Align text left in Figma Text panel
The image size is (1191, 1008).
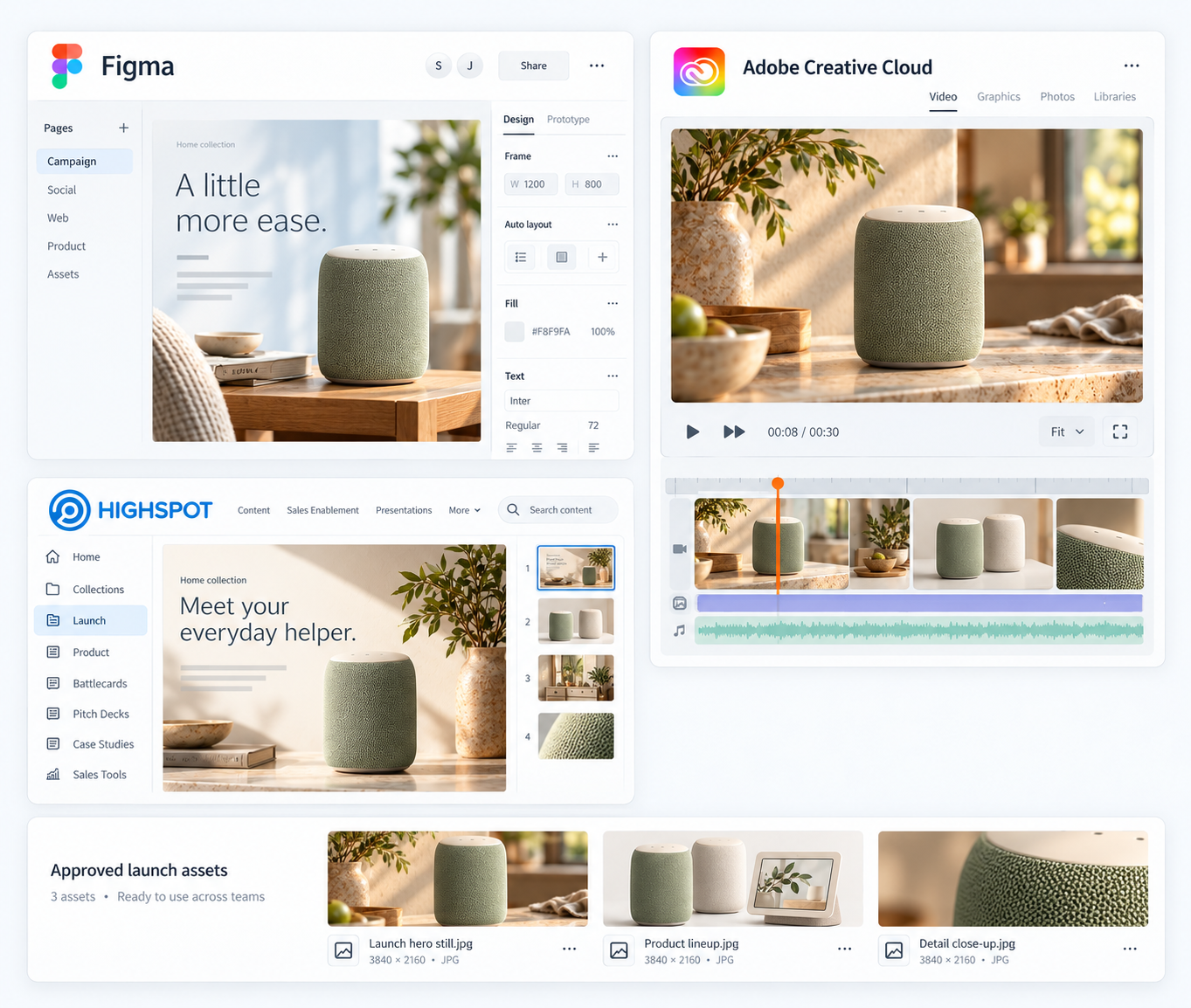coord(512,447)
